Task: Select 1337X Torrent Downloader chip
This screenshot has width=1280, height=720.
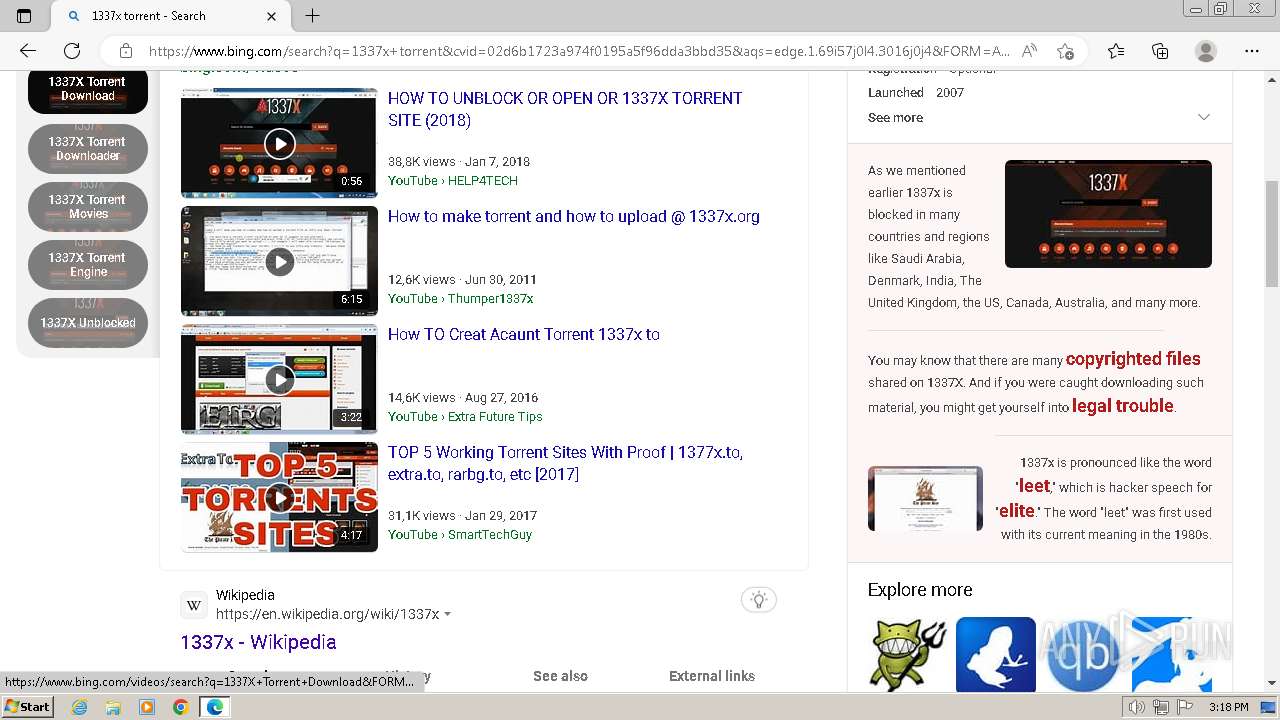Action: (x=88, y=148)
